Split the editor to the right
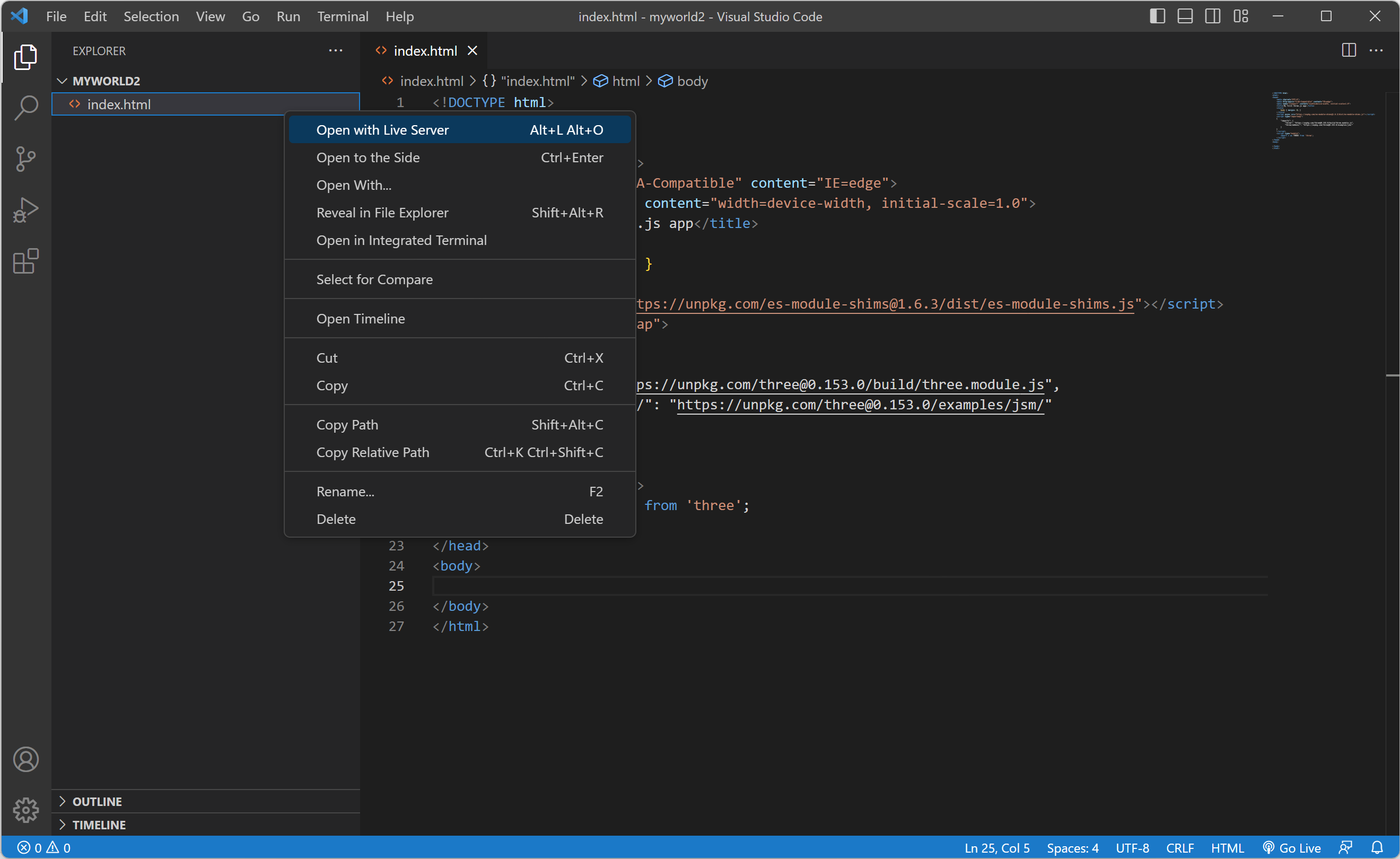Screen dimensions: 1400x859 [1349, 50]
